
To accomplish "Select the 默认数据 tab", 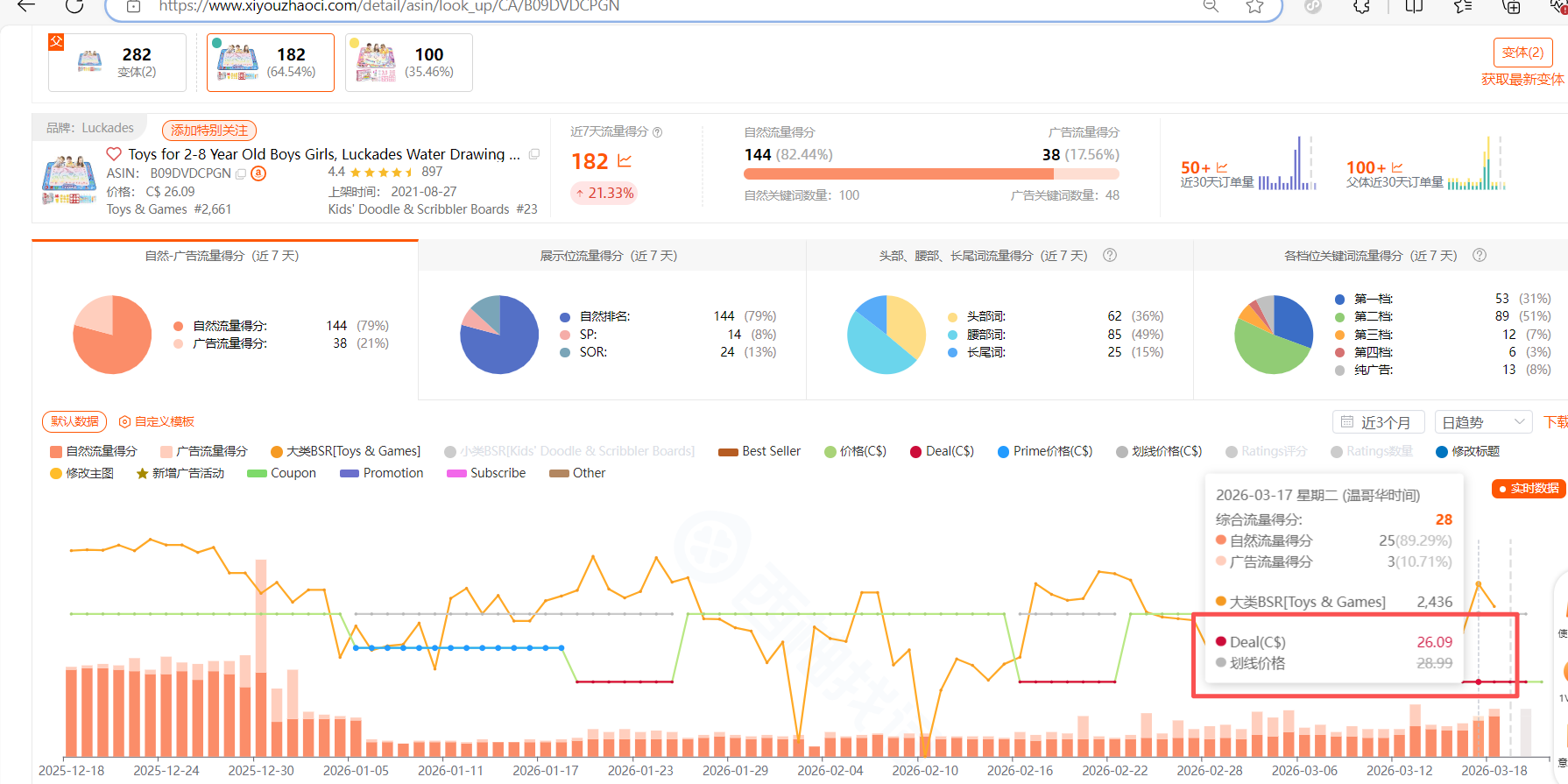I will coord(74,421).
